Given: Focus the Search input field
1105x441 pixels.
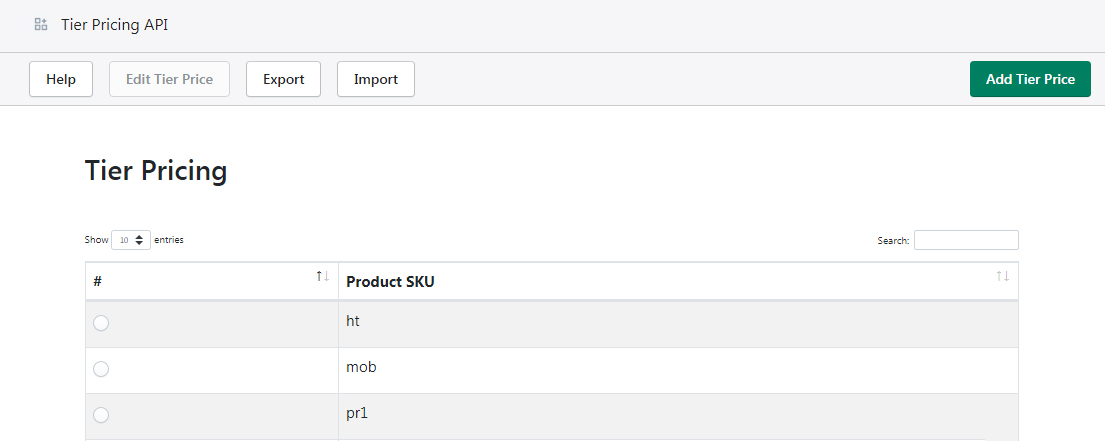Looking at the screenshot, I should [965, 240].
